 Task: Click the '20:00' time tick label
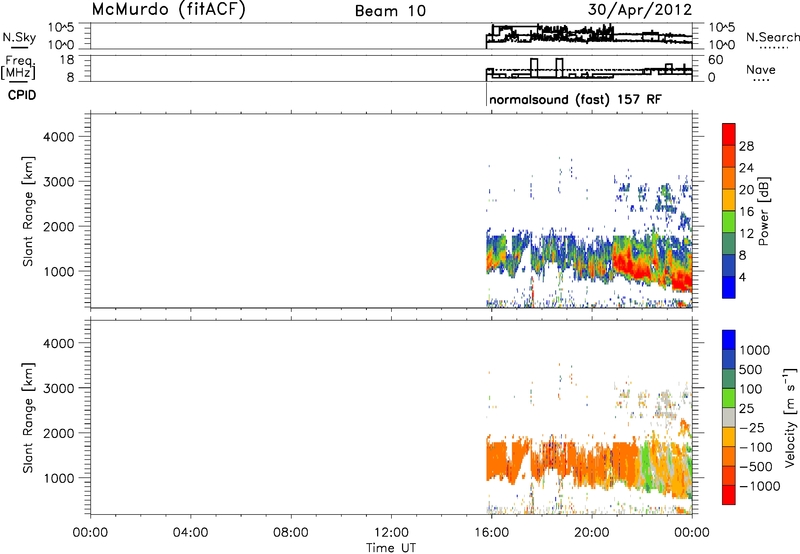click(x=591, y=533)
